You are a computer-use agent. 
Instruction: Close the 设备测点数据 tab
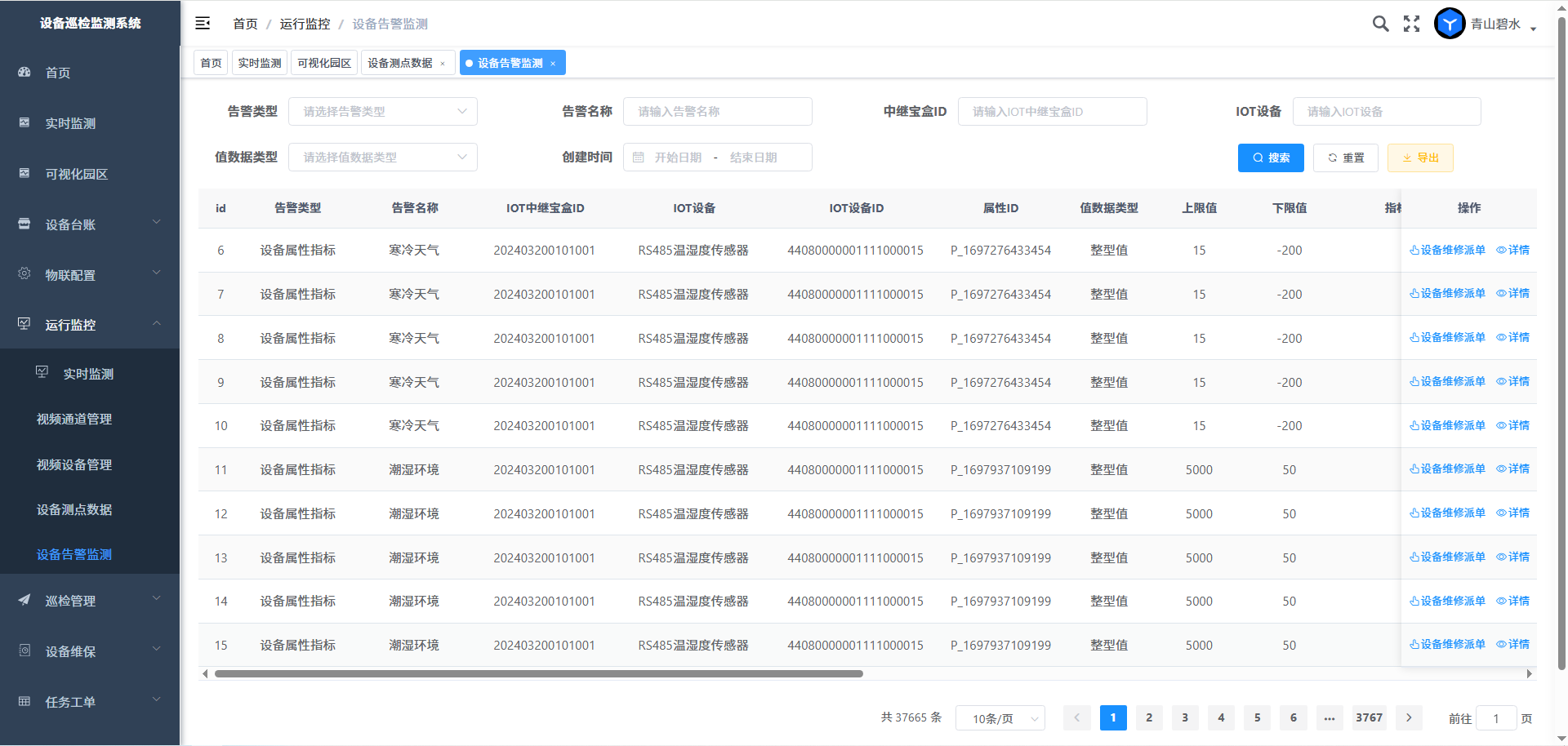tap(443, 64)
